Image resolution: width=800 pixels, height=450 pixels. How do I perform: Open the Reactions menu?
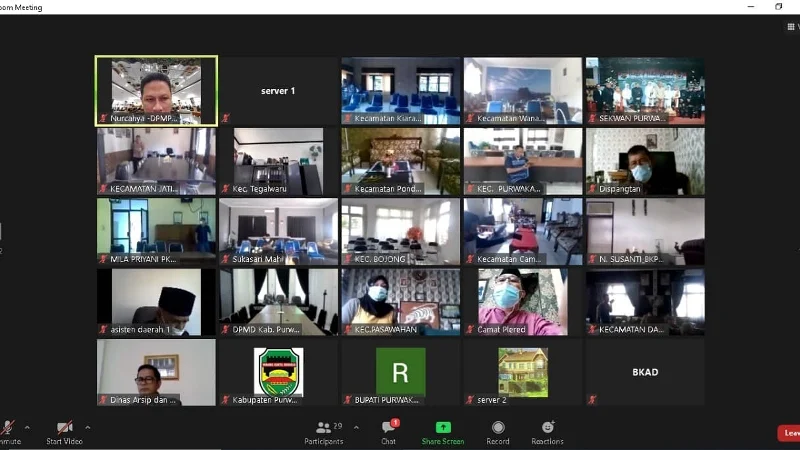(547, 428)
